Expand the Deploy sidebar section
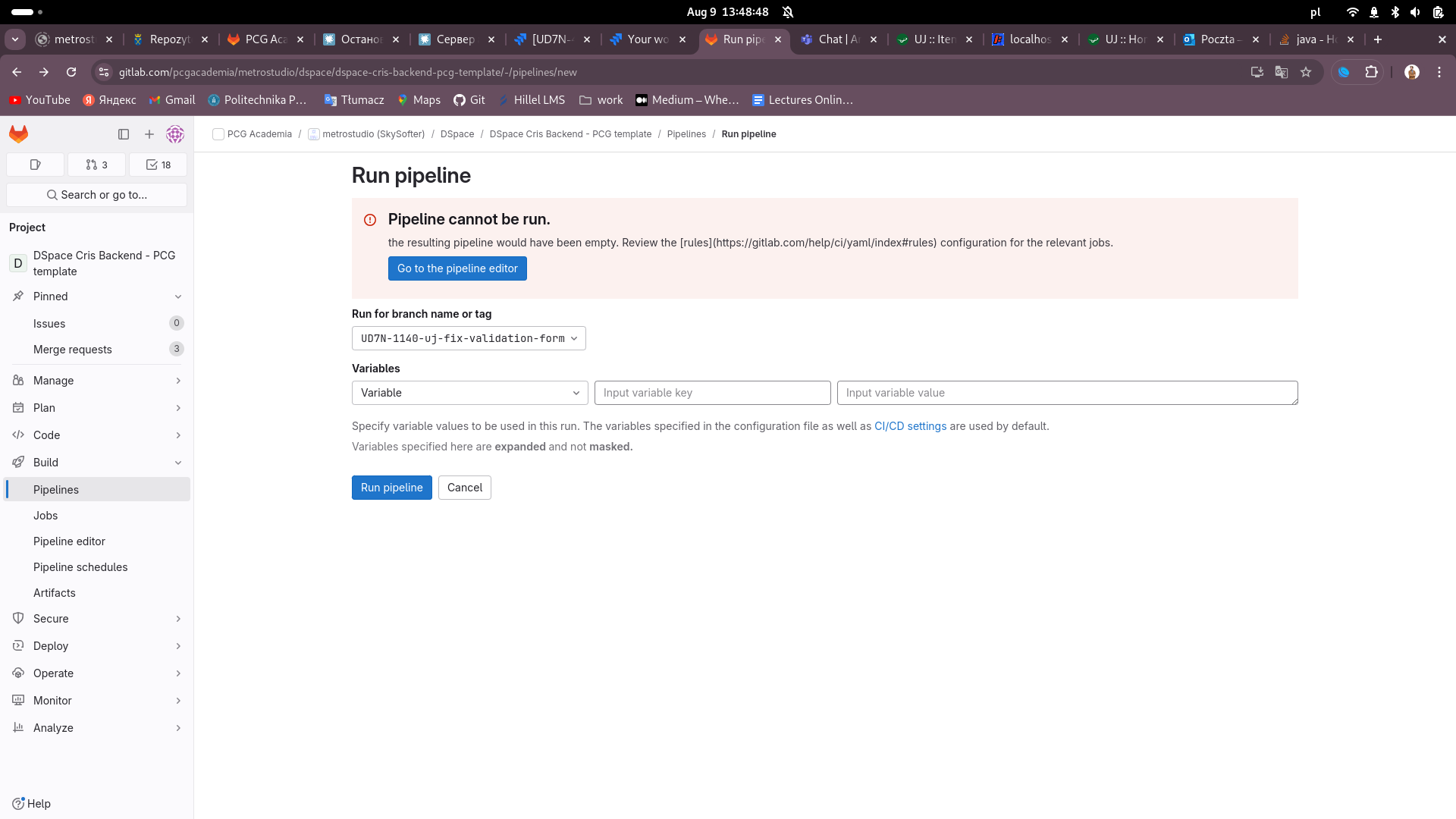The image size is (1456, 819). tap(96, 646)
